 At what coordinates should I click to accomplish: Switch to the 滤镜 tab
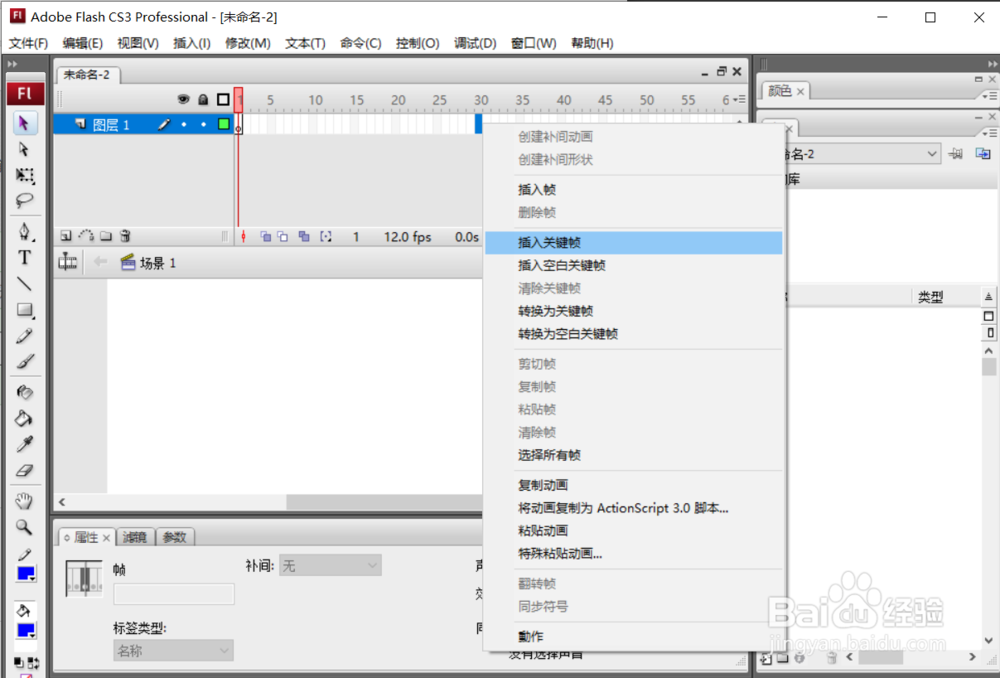(x=135, y=538)
